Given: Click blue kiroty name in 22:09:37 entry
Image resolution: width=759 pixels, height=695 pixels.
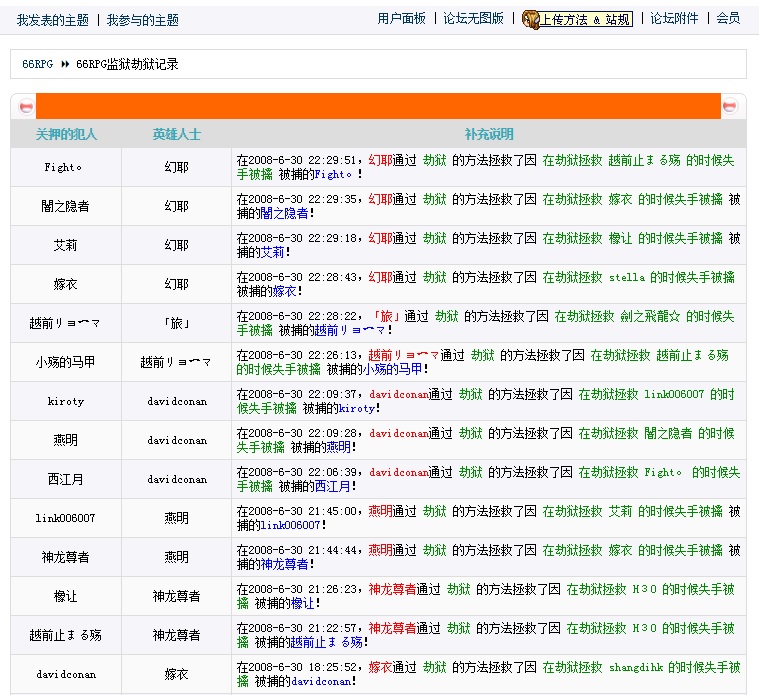Looking at the screenshot, I should (x=357, y=408).
